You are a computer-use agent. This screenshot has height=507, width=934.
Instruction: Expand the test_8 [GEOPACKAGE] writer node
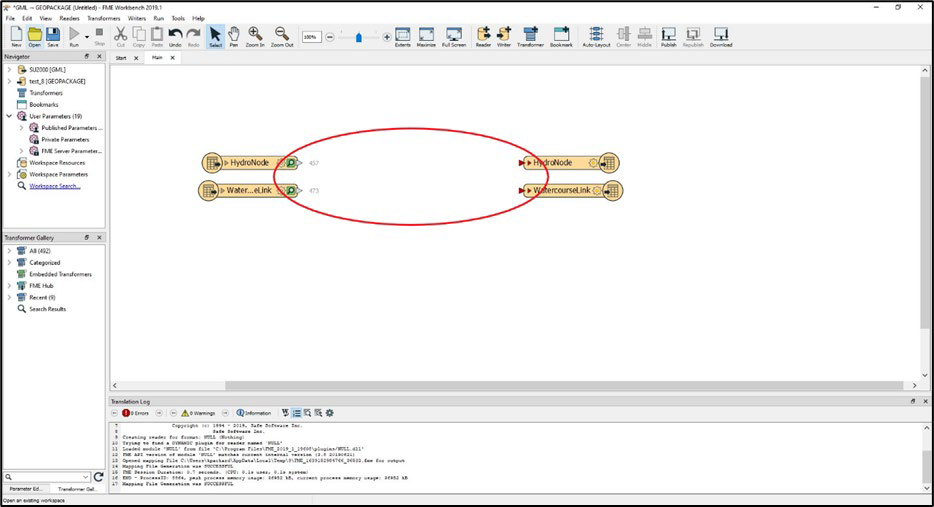pos(9,81)
